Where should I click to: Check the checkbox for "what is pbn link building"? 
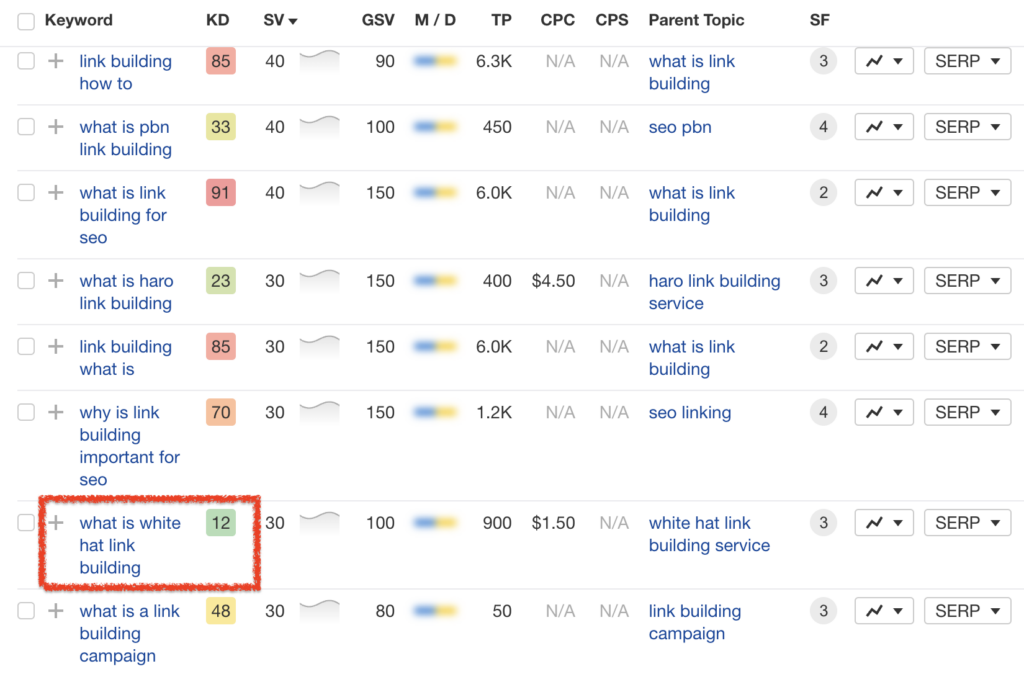25,127
